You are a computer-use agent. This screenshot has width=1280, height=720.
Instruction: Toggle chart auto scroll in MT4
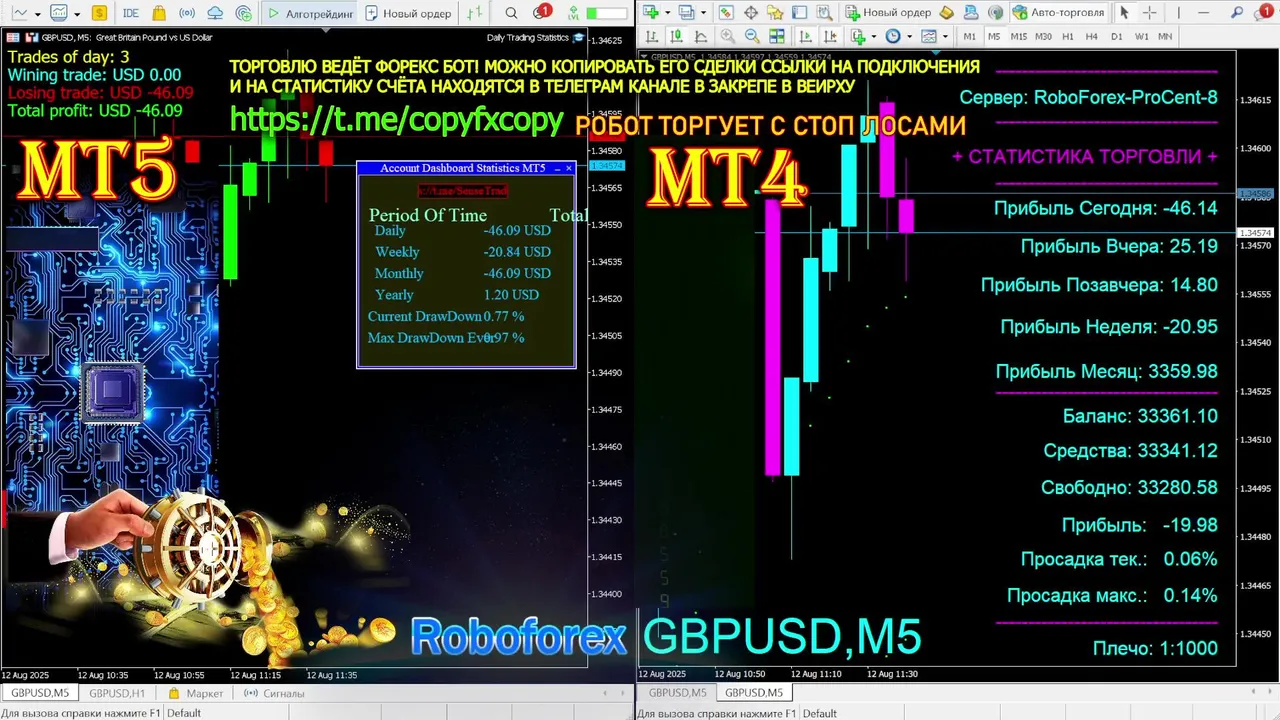point(806,36)
